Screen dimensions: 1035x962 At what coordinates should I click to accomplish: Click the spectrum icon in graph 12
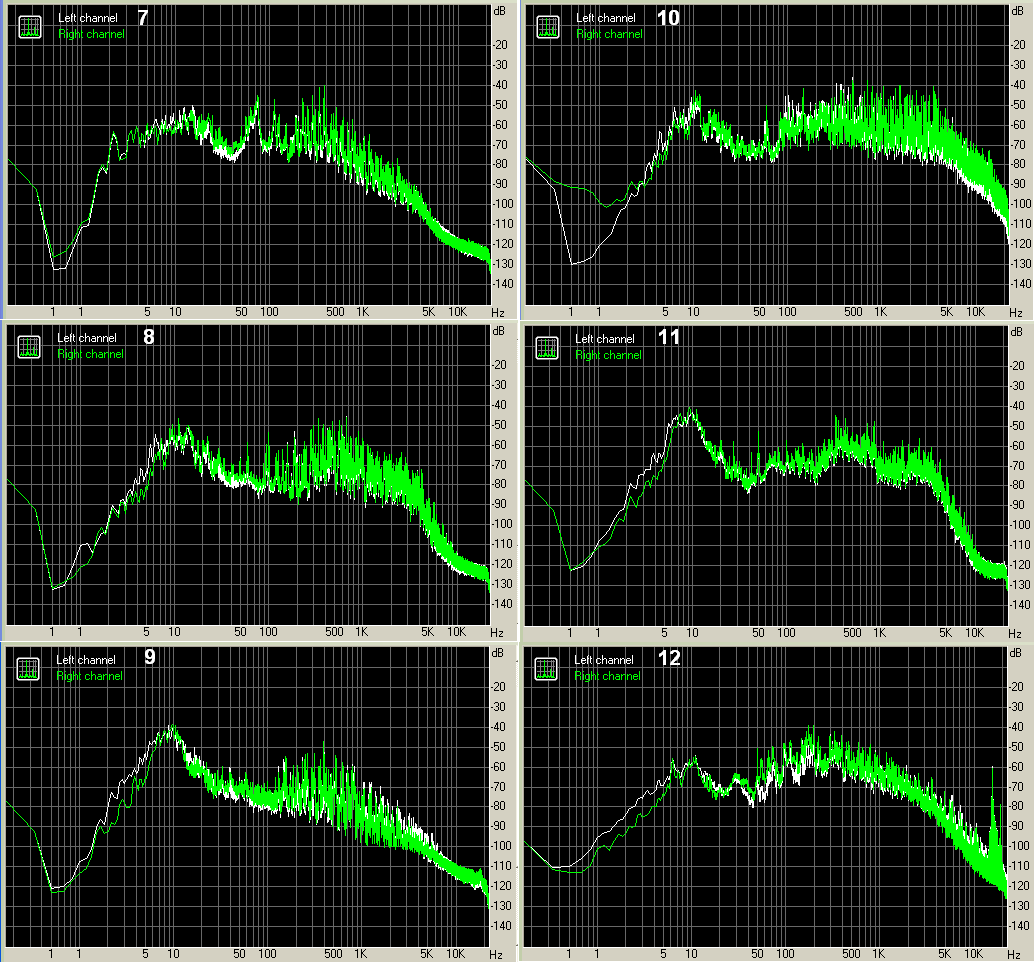[547, 669]
